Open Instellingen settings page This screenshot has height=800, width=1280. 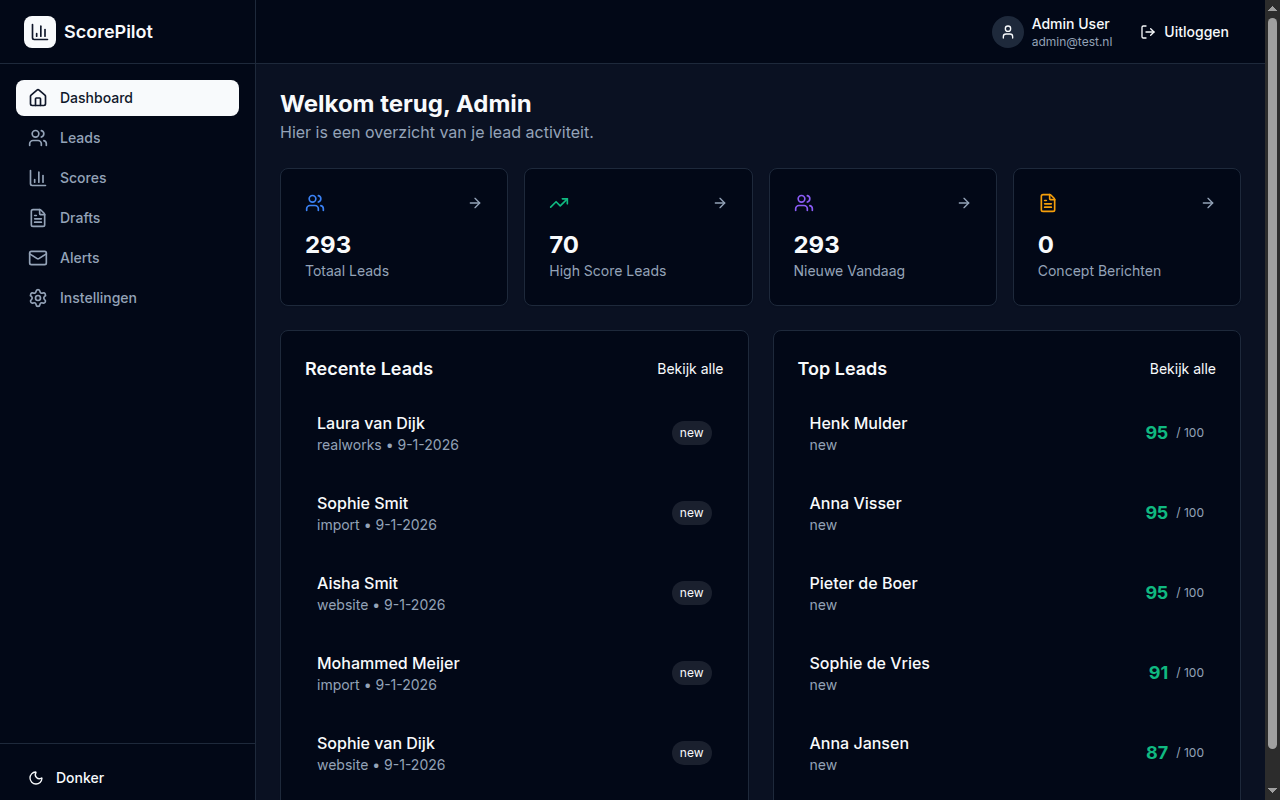tap(128, 298)
